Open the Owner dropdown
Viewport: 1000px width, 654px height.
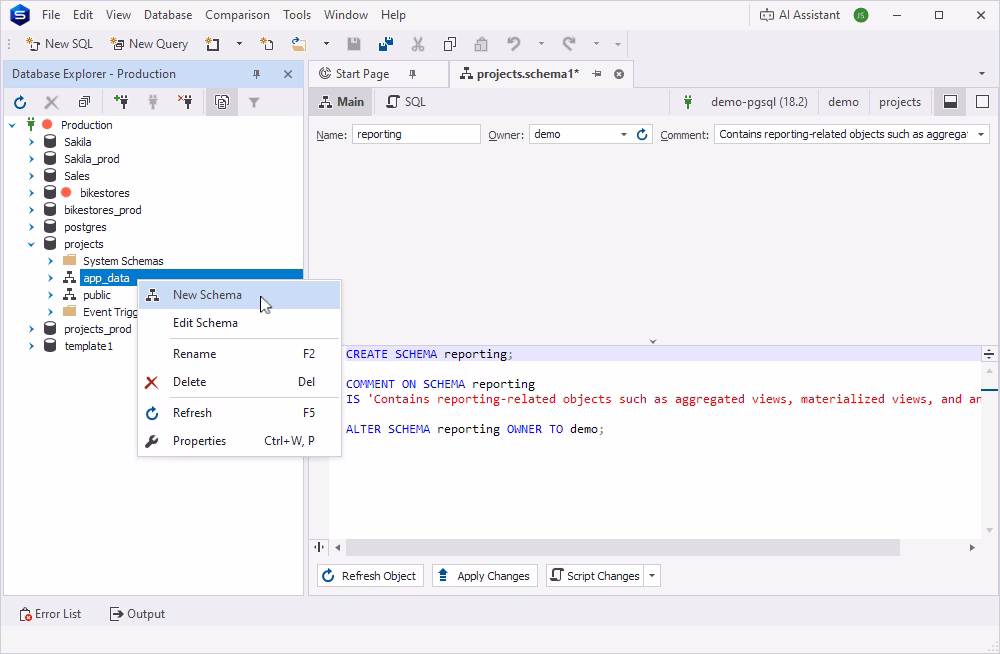point(624,135)
